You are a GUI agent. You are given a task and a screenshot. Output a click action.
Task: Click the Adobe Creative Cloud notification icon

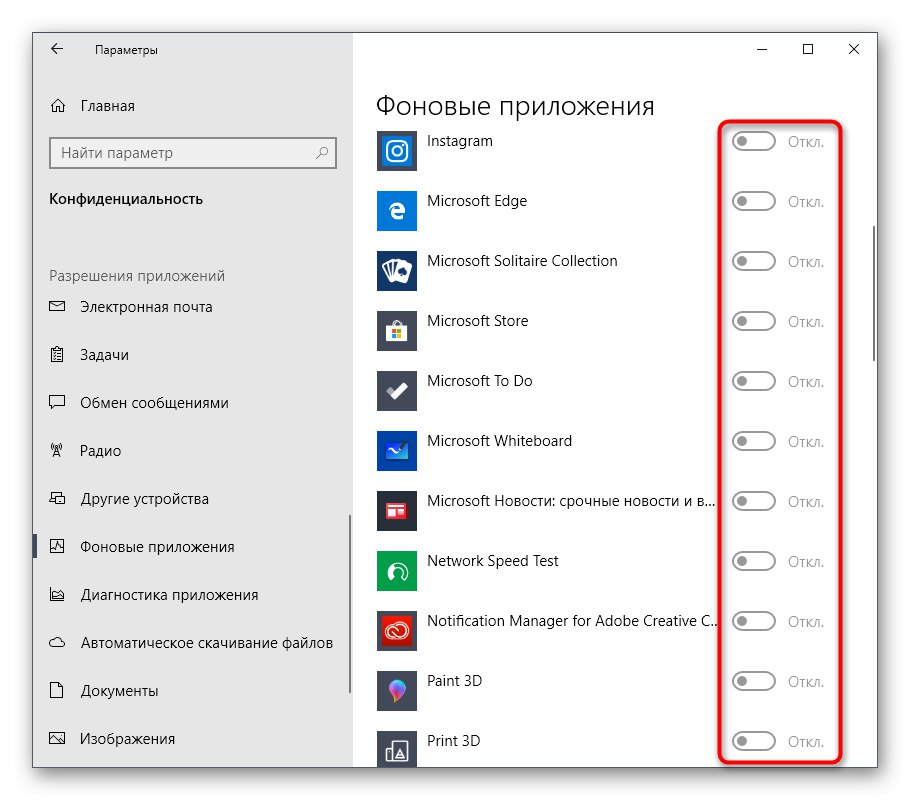pos(396,630)
